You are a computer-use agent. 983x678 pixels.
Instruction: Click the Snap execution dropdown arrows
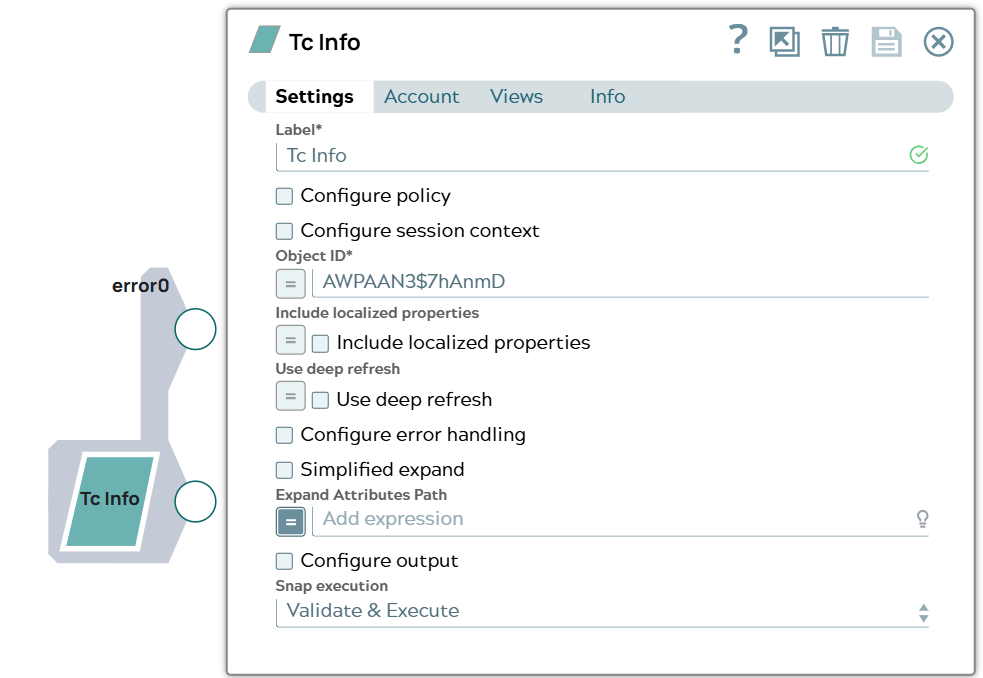pos(923,613)
